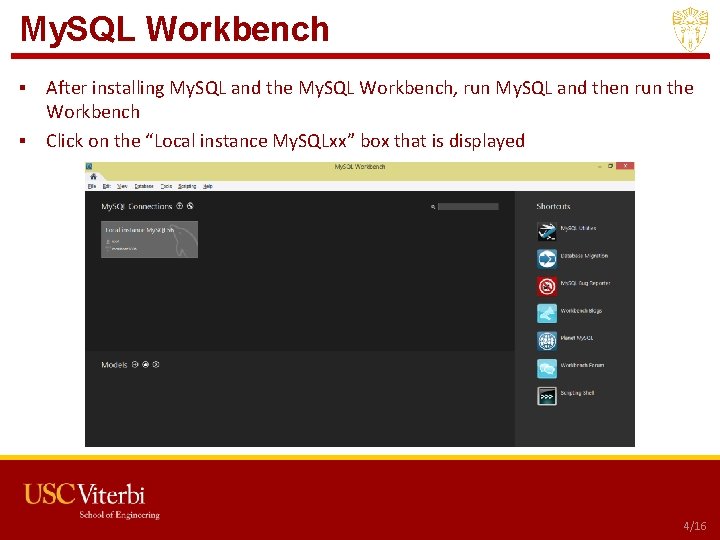Open the Database menu
Image resolution: width=720 pixels, height=540 pixels.
[144, 186]
